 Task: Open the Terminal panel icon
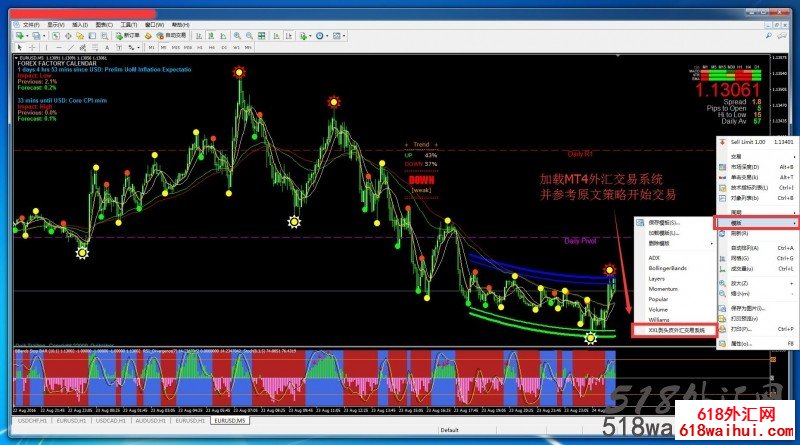(92, 36)
